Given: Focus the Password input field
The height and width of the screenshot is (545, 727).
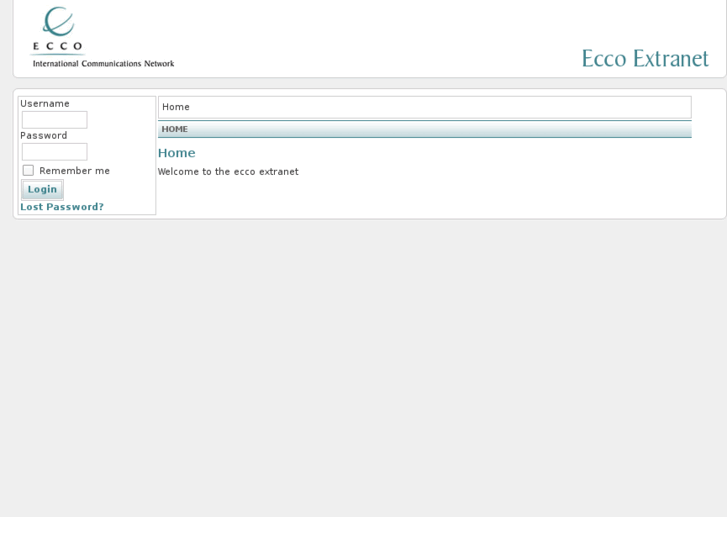Looking at the screenshot, I should [54, 152].
